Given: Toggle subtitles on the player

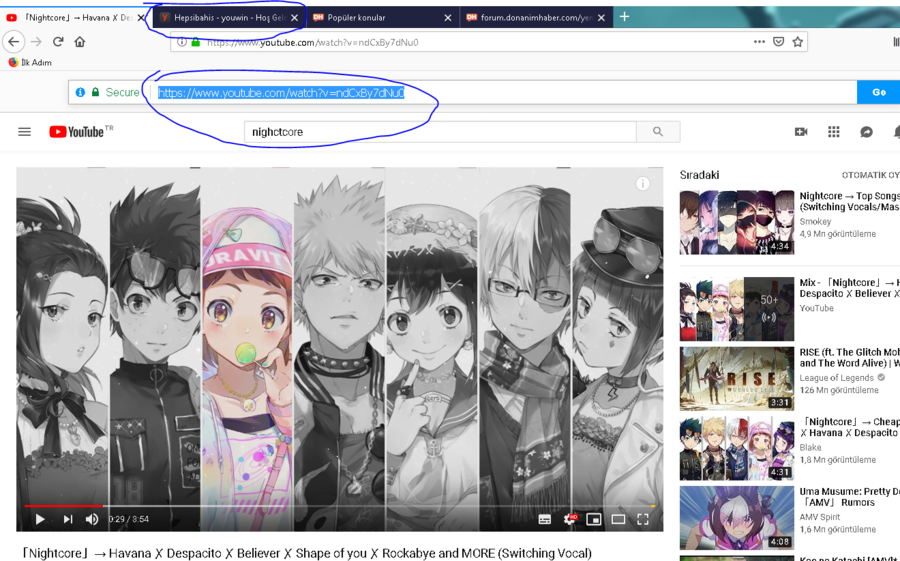Looking at the screenshot, I should click(545, 520).
